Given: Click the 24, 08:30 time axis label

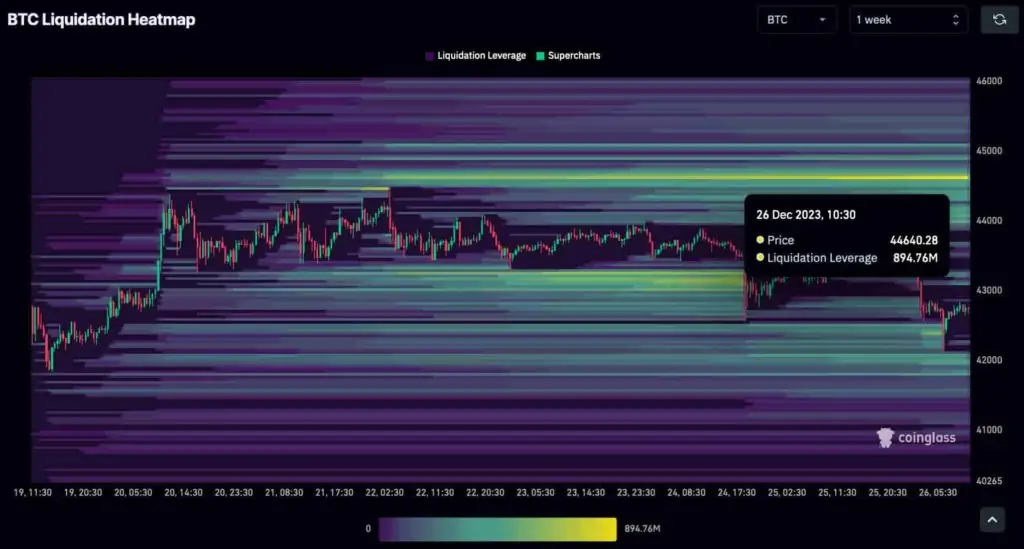Looking at the screenshot, I should pos(686,492).
